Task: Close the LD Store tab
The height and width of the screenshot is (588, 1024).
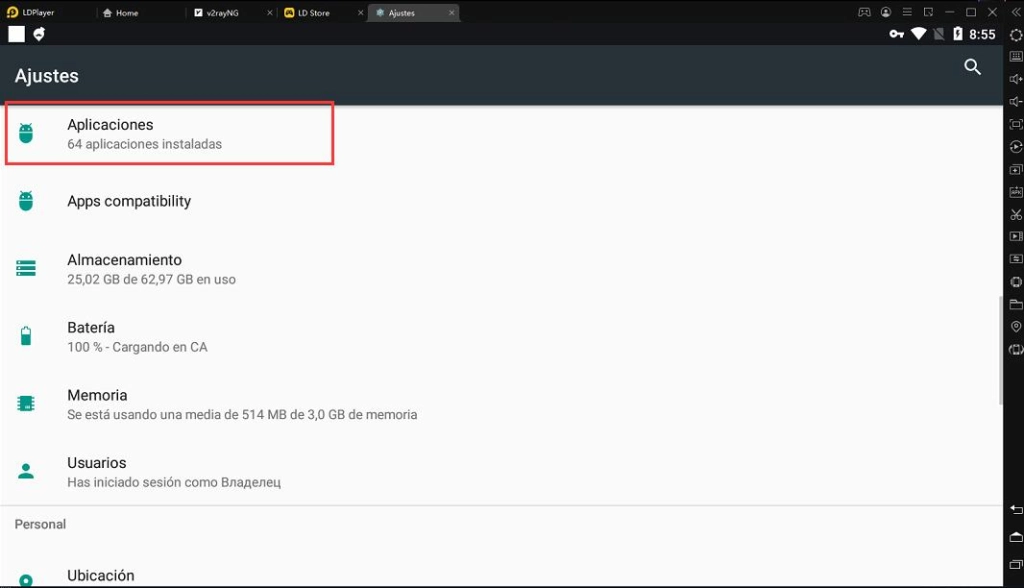Action: click(x=360, y=12)
